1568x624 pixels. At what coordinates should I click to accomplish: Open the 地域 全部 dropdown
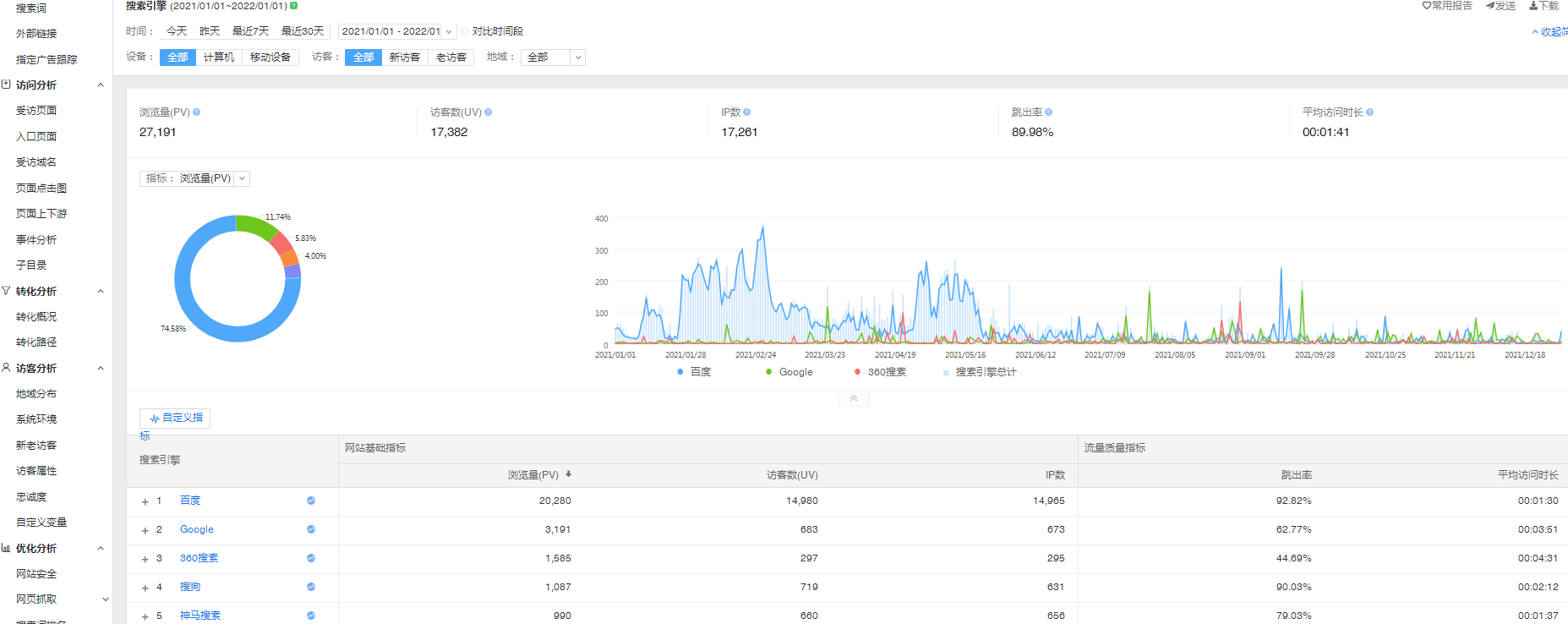pos(578,57)
